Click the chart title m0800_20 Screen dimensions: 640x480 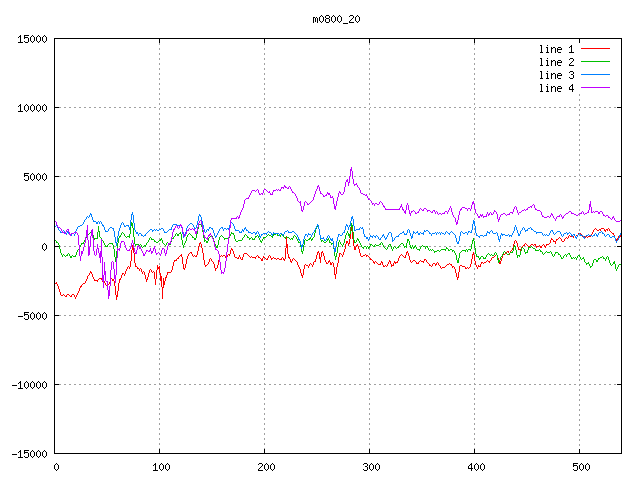click(x=336, y=19)
